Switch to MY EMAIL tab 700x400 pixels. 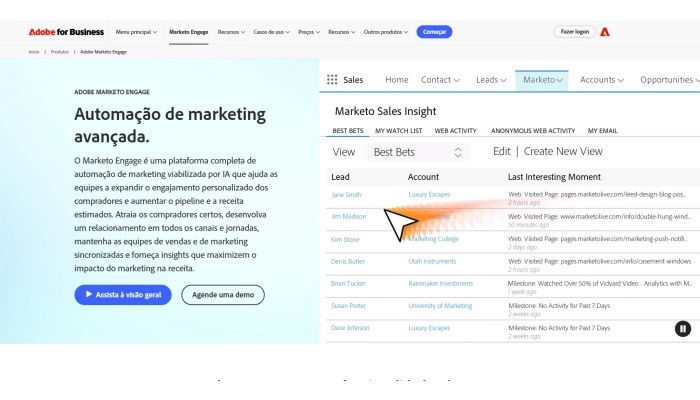click(x=602, y=130)
